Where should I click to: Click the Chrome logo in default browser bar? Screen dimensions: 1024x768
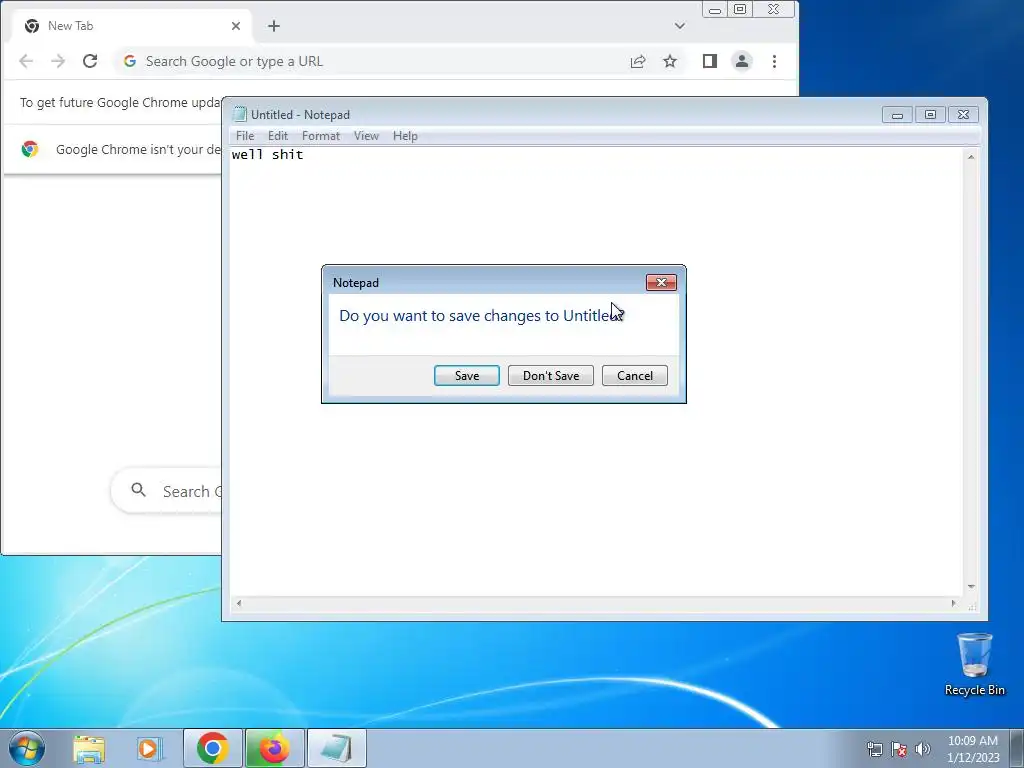pos(29,150)
